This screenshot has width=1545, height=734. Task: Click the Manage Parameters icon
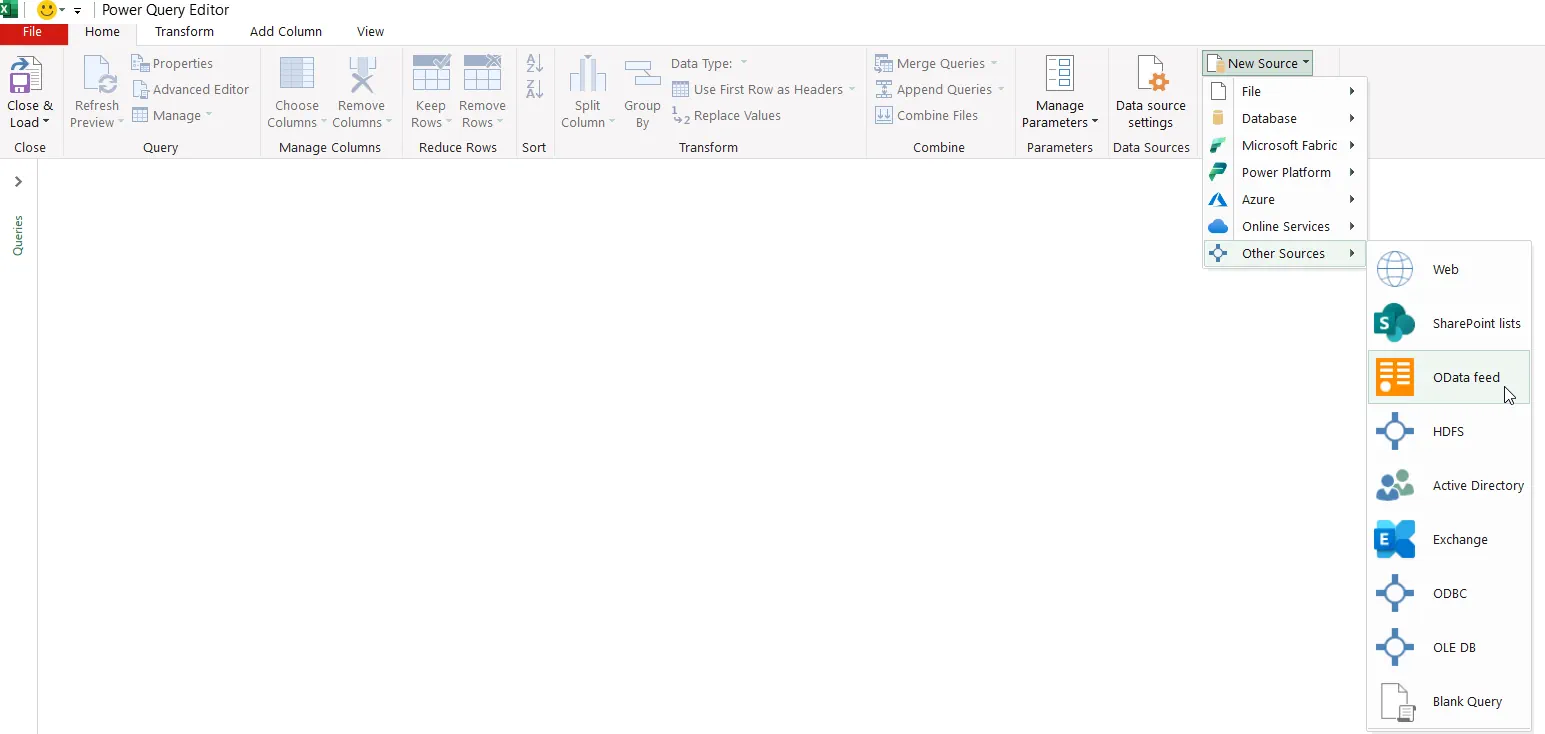click(x=1059, y=76)
